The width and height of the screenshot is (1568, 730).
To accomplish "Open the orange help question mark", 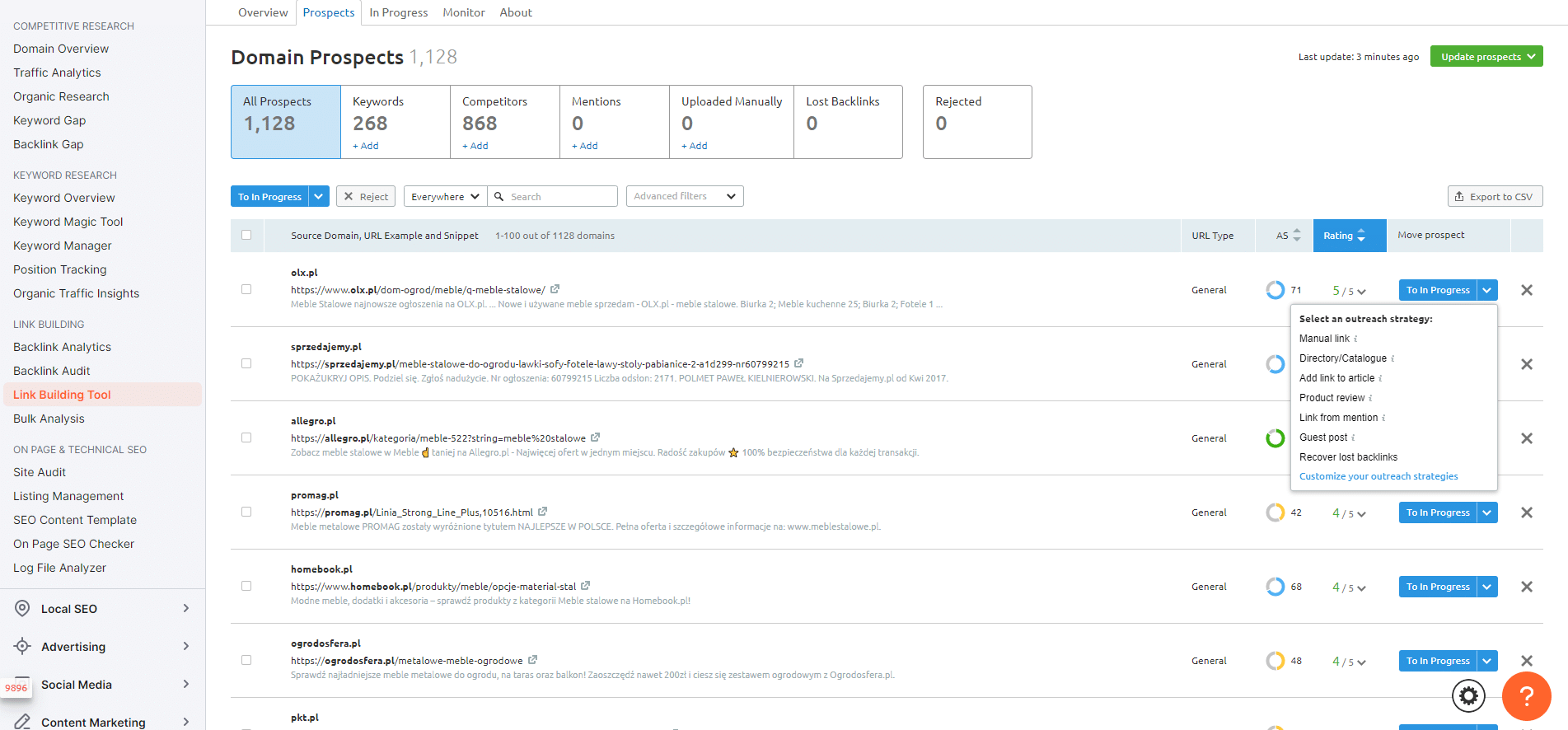I will tap(1527, 696).
